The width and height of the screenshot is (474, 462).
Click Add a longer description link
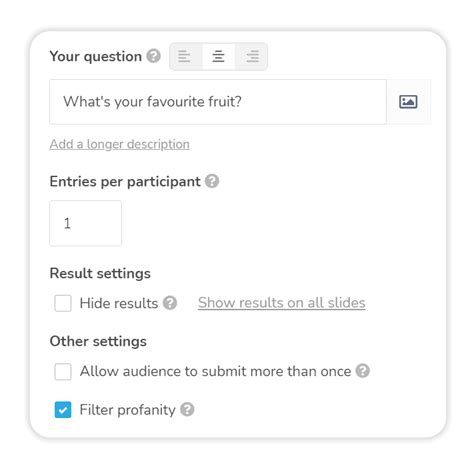120,144
